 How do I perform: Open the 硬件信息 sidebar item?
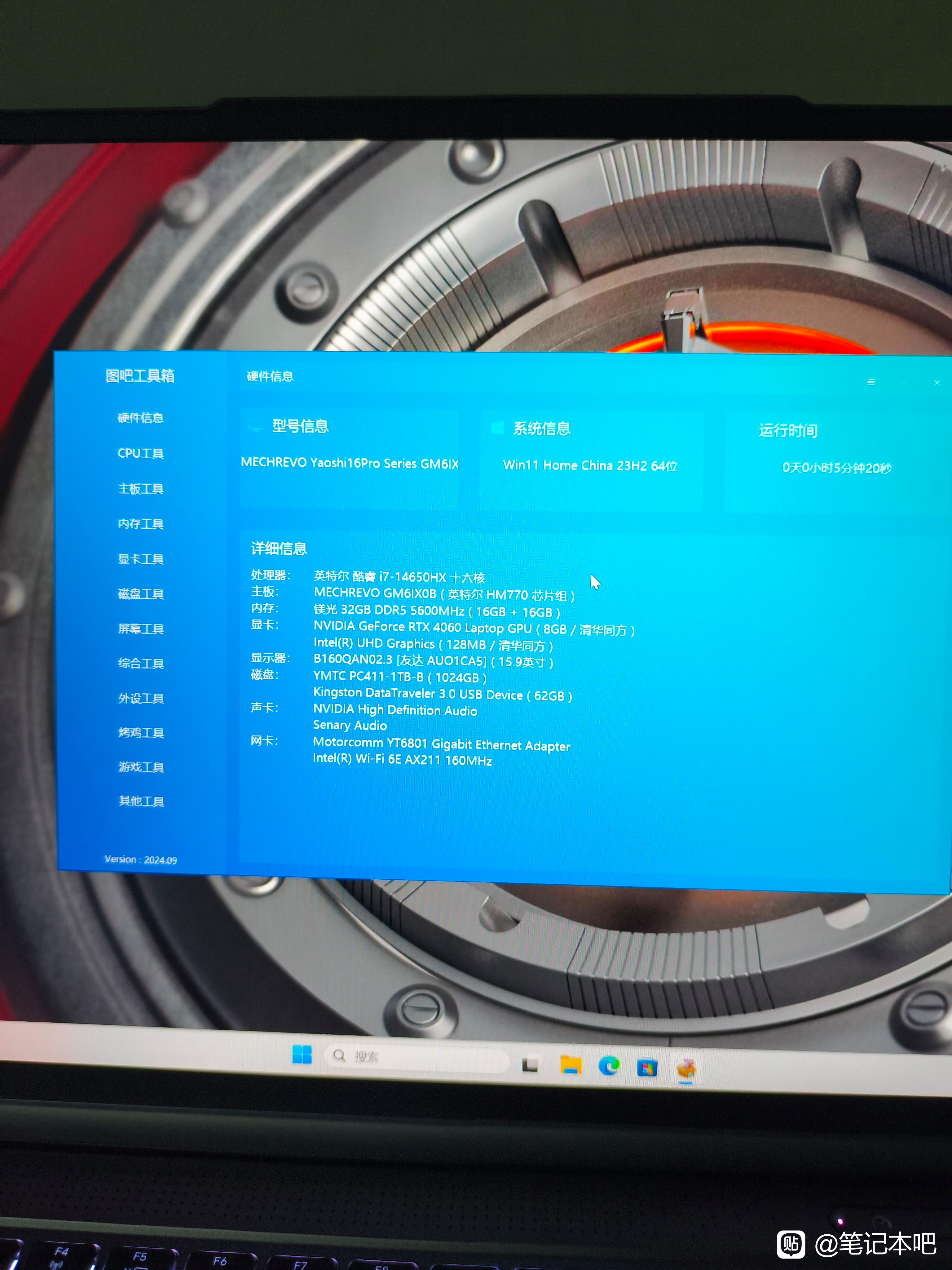141,418
